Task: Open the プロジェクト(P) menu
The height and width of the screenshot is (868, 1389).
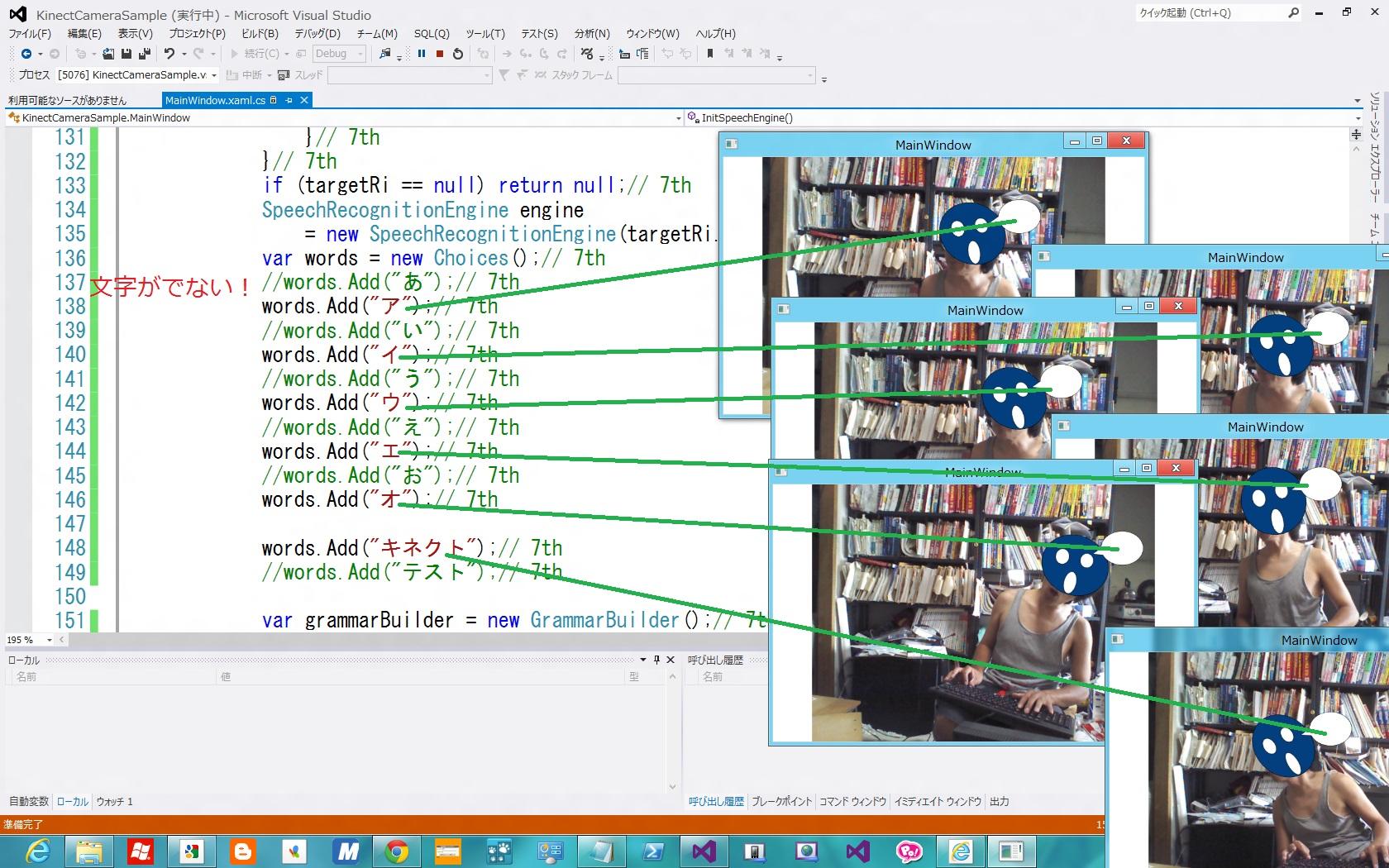Action: click(197, 33)
